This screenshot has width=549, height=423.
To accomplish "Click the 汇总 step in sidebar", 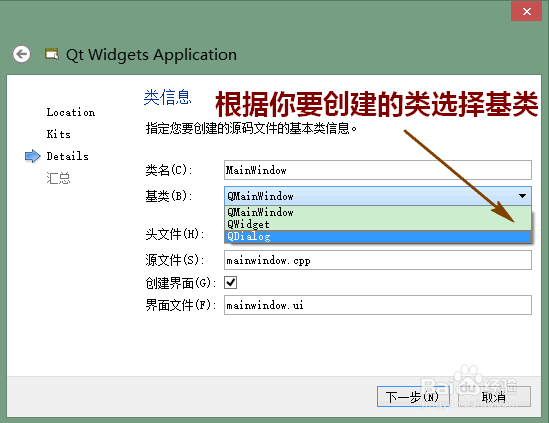I will click(58, 178).
